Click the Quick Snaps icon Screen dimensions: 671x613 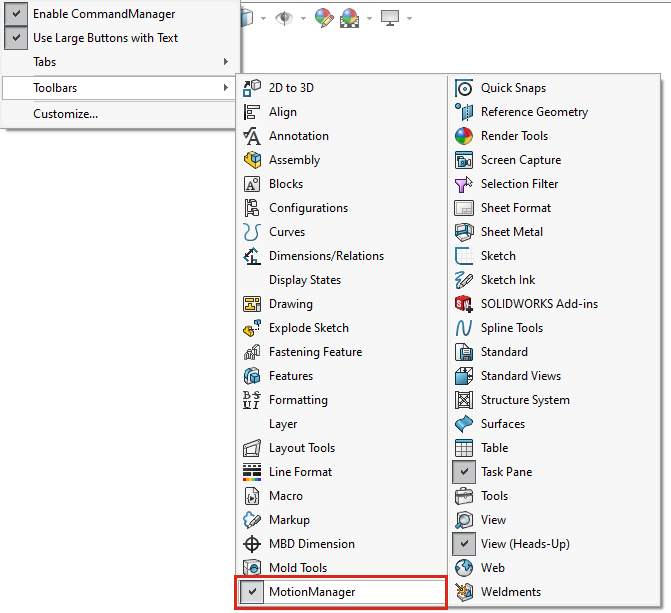pos(464,88)
